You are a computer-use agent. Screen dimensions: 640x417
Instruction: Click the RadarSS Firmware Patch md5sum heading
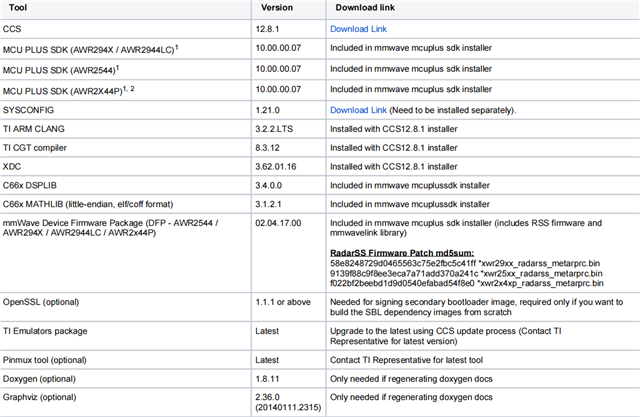click(x=402, y=253)
